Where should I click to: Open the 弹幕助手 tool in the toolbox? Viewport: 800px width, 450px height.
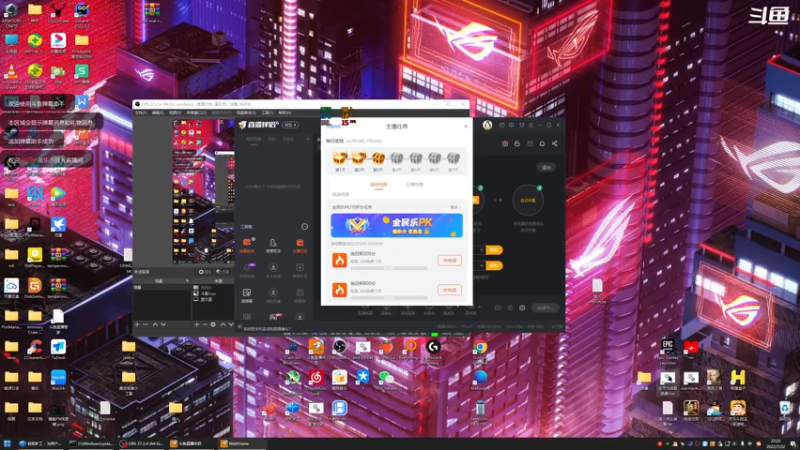247,245
